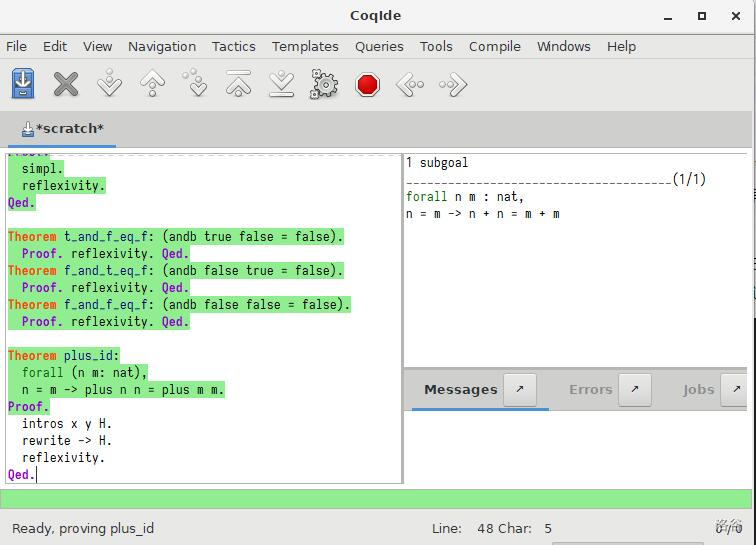Switch to the Errors tab

click(x=590, y=390)
